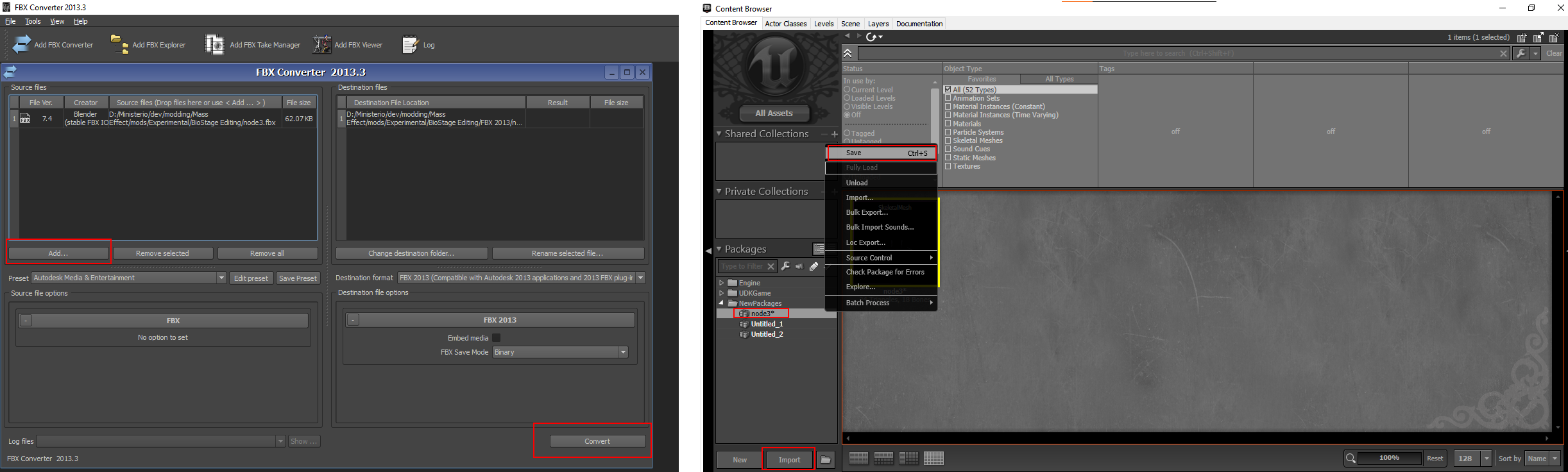Screen dimensions: 1568x472
Task: Toggle the All (52 Types) checkbox
Action: coord(948,90)
